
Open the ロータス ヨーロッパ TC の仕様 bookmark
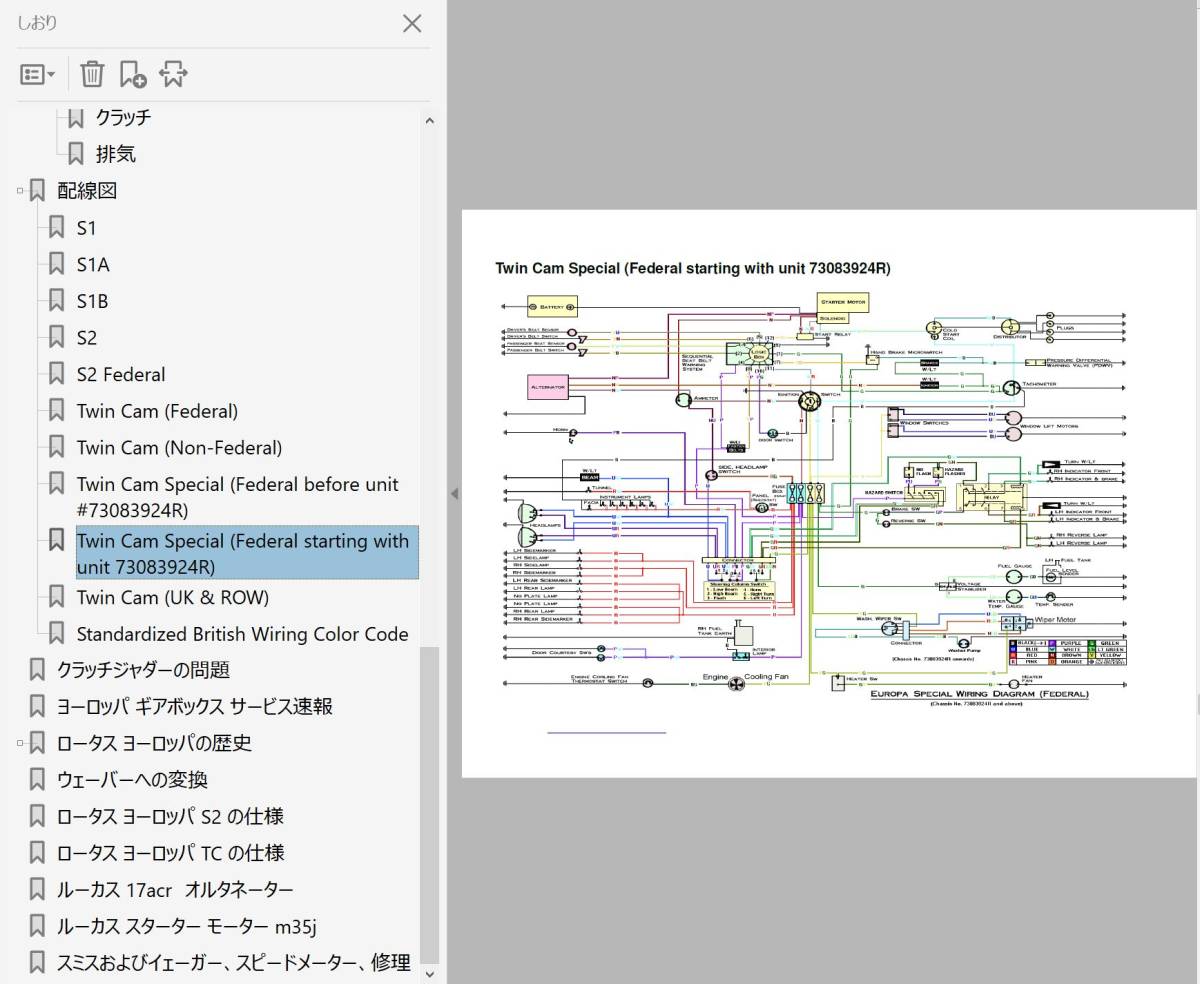(x=171, y=853)
